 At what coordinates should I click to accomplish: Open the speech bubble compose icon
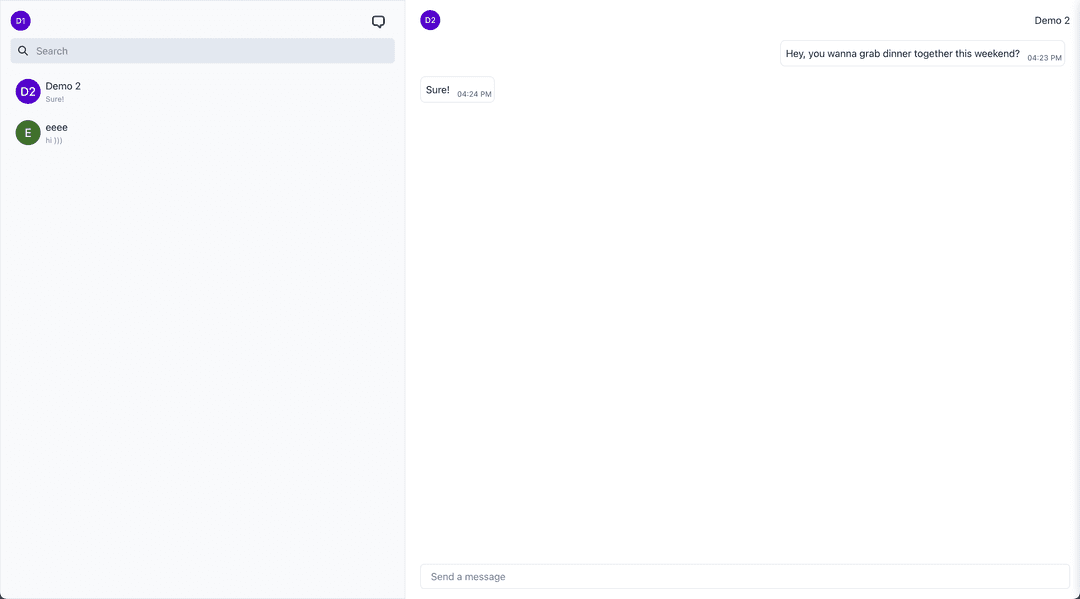coord(378,20)
